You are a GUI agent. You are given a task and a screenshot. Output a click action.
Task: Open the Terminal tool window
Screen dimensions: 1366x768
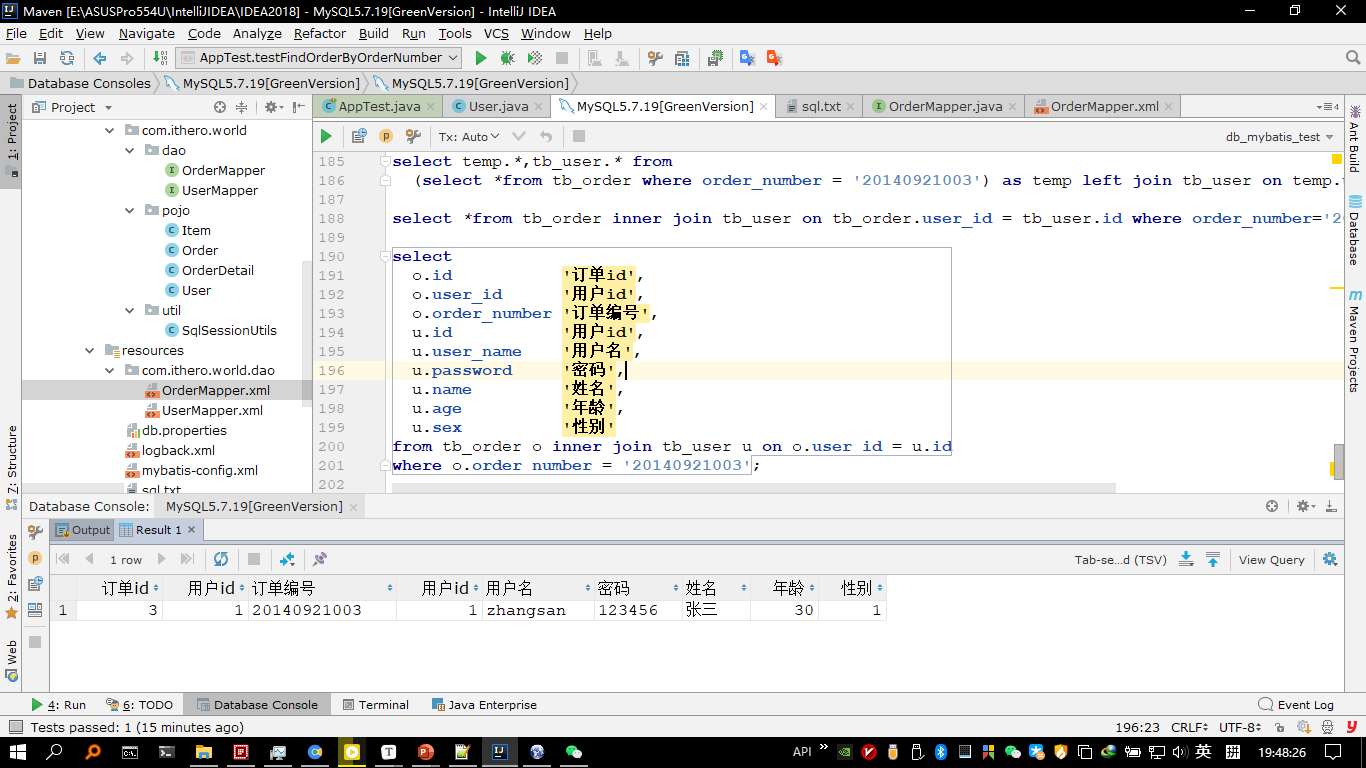click(376, 704)
